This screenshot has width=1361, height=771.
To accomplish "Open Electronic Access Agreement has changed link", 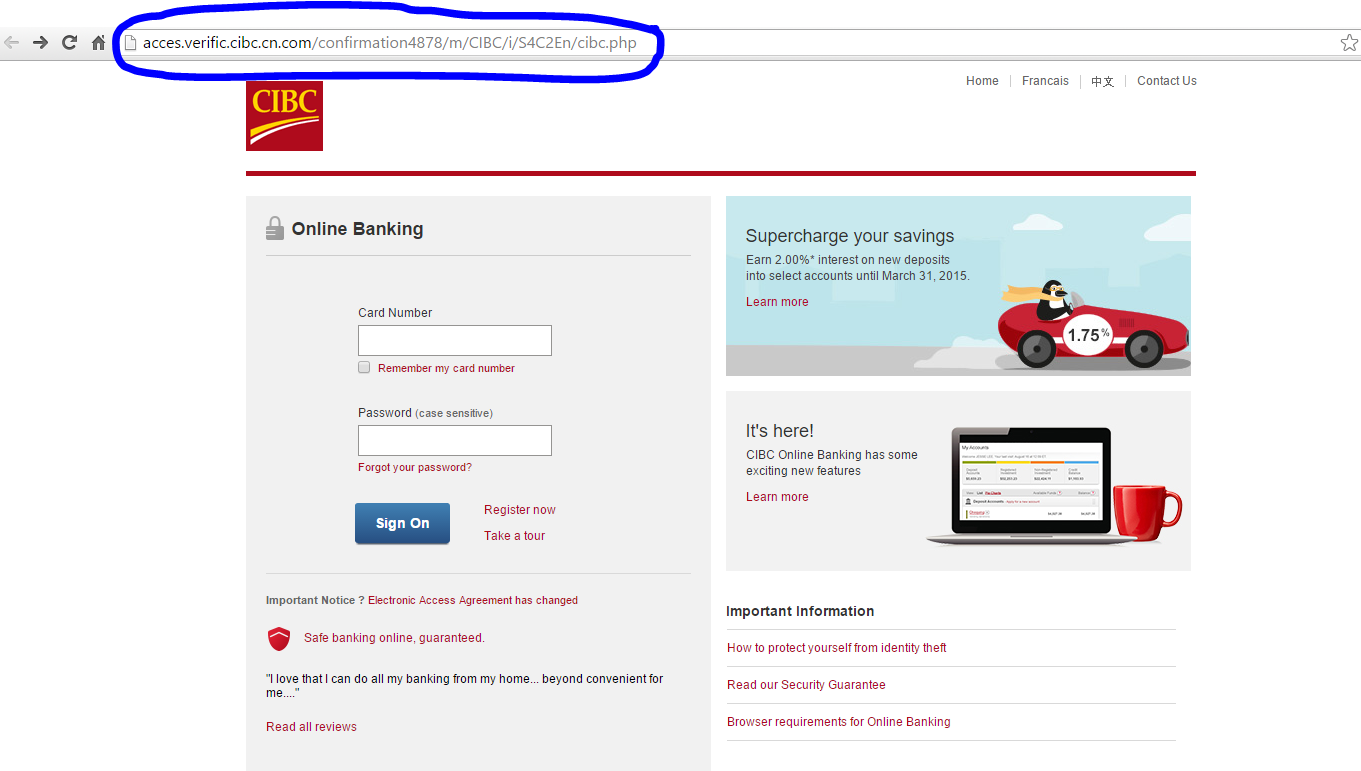I will click(x=473, y=600).
